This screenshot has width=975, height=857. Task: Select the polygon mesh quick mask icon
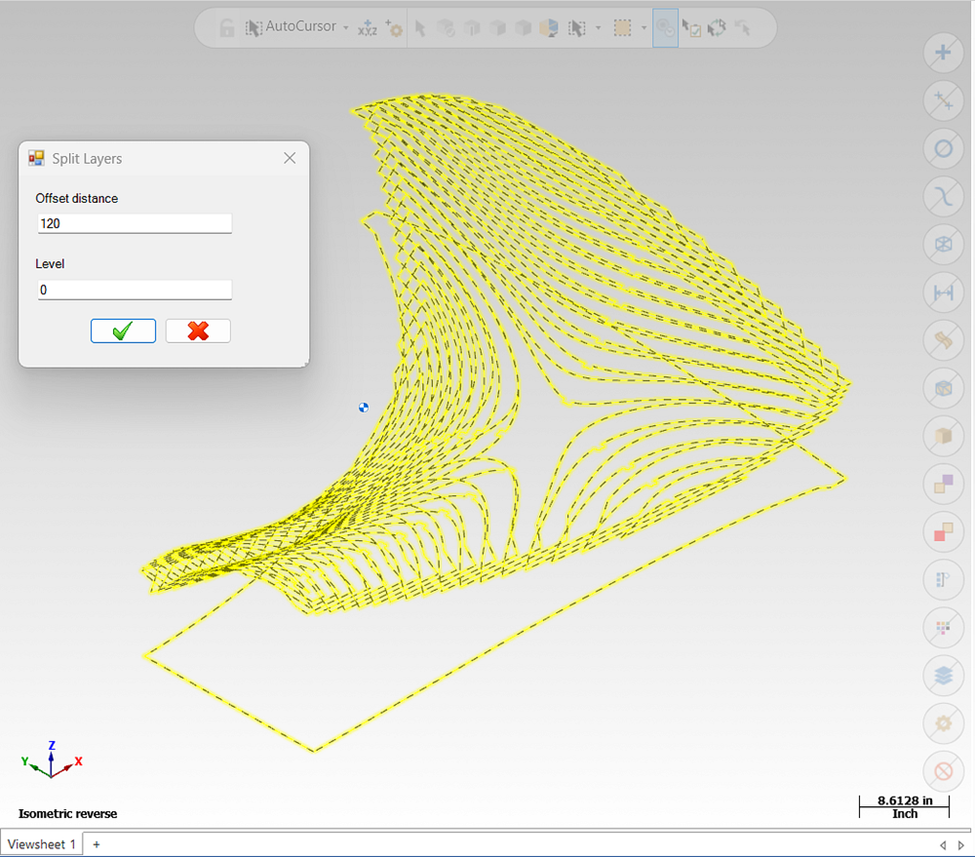pyautogui.click(x=943, y=388)
